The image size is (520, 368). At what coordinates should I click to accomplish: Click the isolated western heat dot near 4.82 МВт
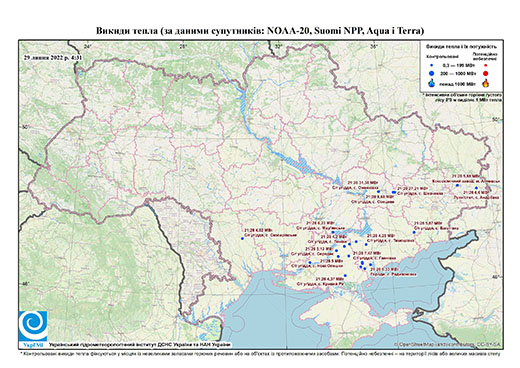(x=242, y=238)
